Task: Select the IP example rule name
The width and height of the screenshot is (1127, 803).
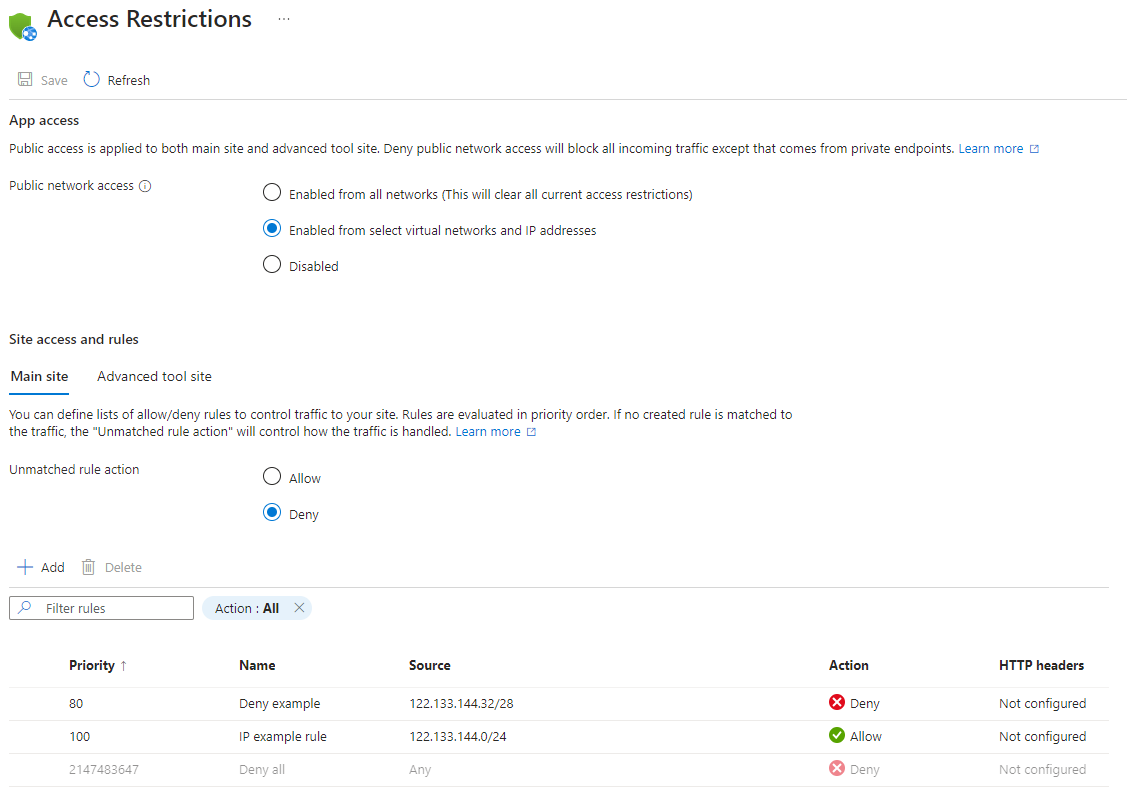Action: (282, 737)
